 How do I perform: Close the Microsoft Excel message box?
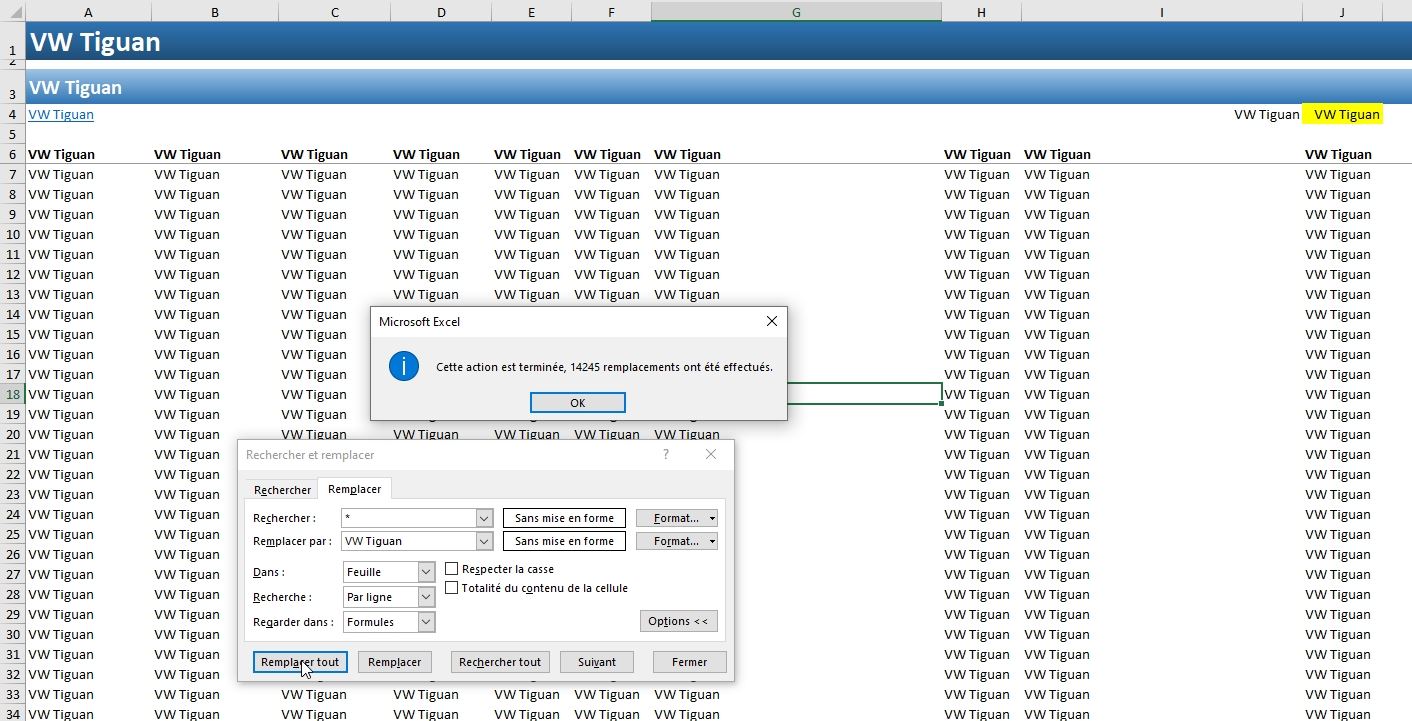click(771, 321)
